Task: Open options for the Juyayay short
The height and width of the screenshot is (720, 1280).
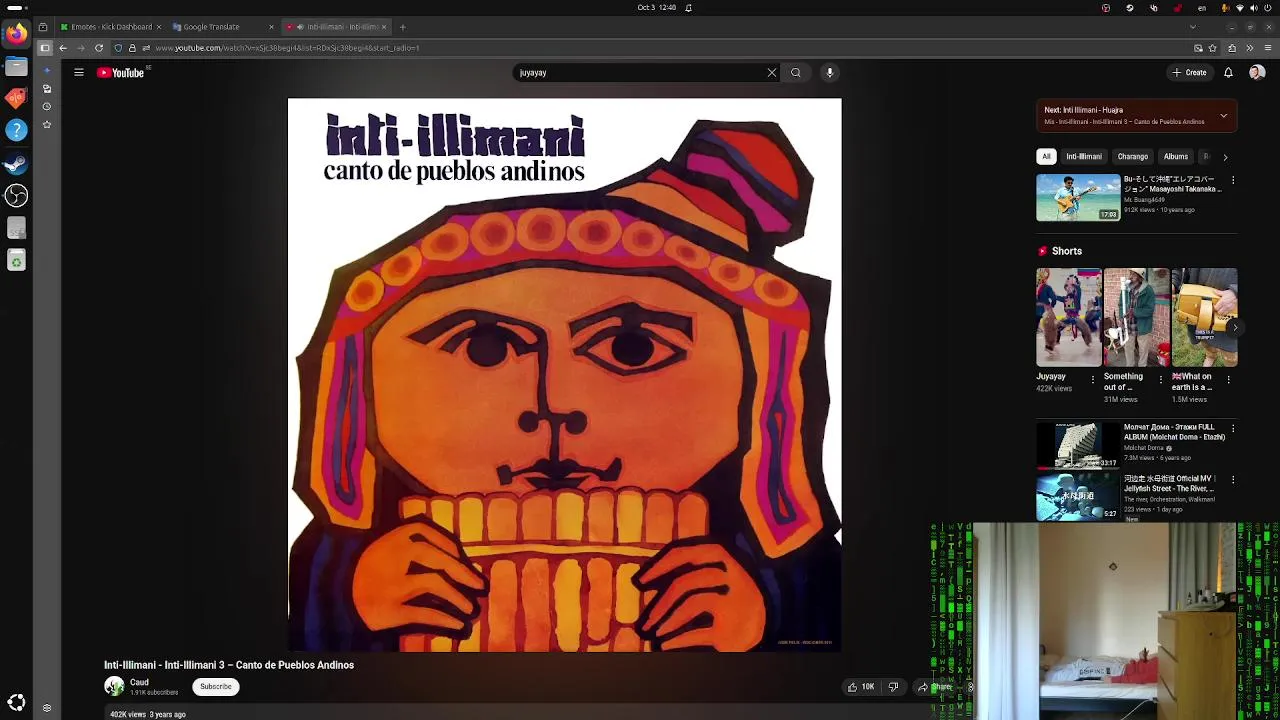Action: click(x=1092, y=379)
